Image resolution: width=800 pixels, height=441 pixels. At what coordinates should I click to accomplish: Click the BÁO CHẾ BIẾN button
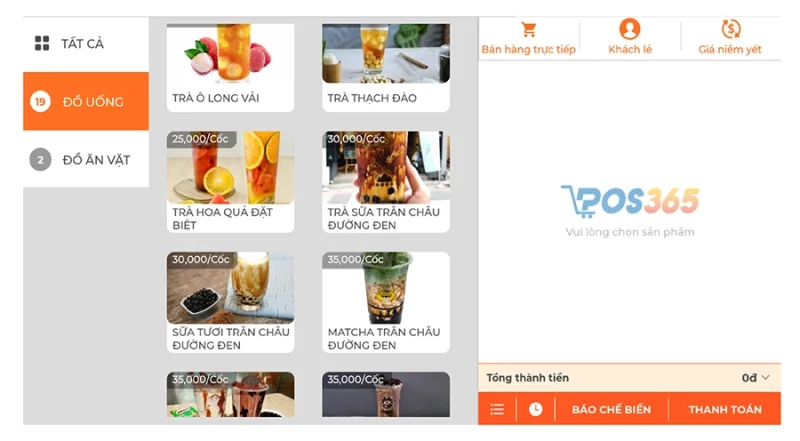[x=611, y=409]
